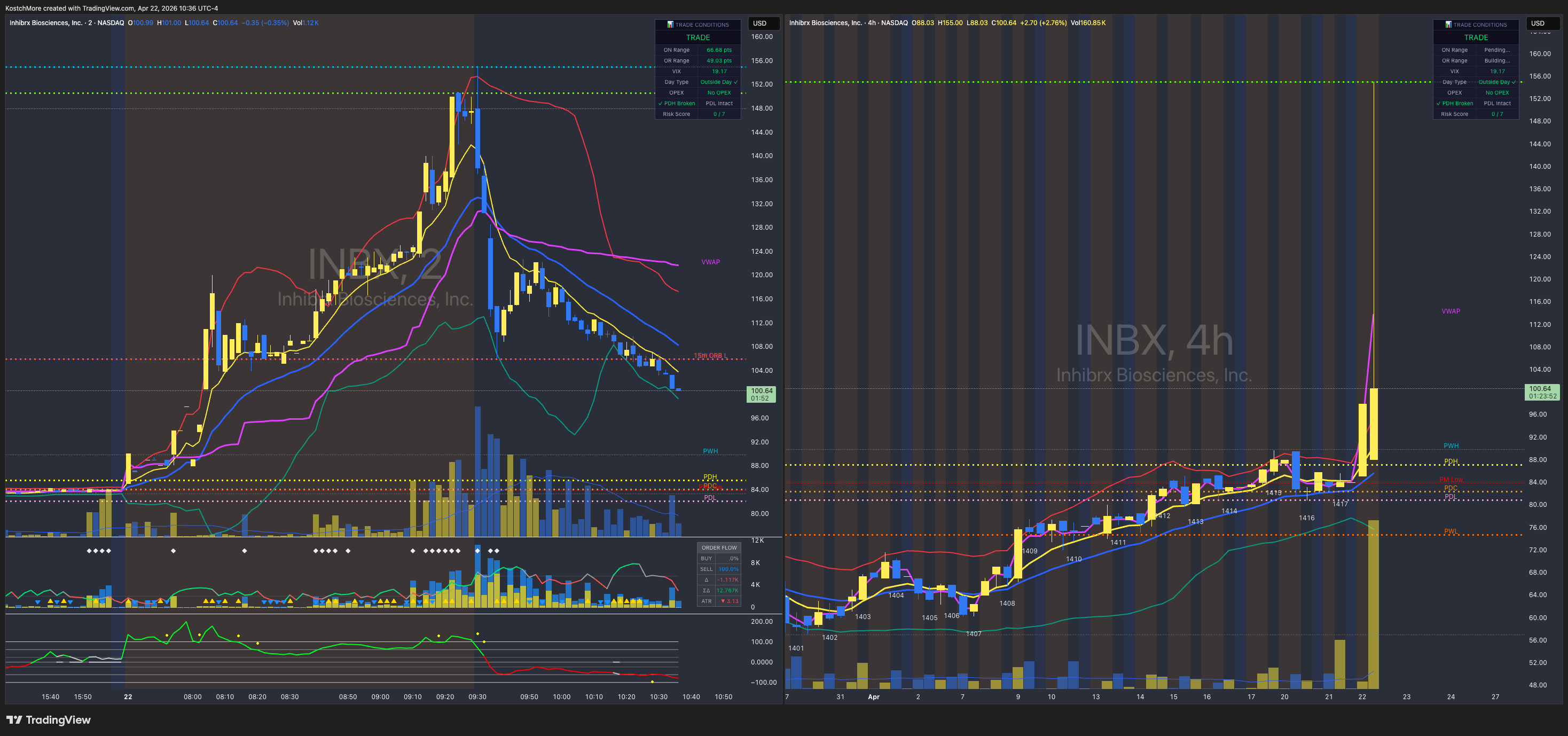This screenshot has height=736, width=1568.
Task: Click the 'PM Low' level label on the 4h chart
Action: 1451,480
